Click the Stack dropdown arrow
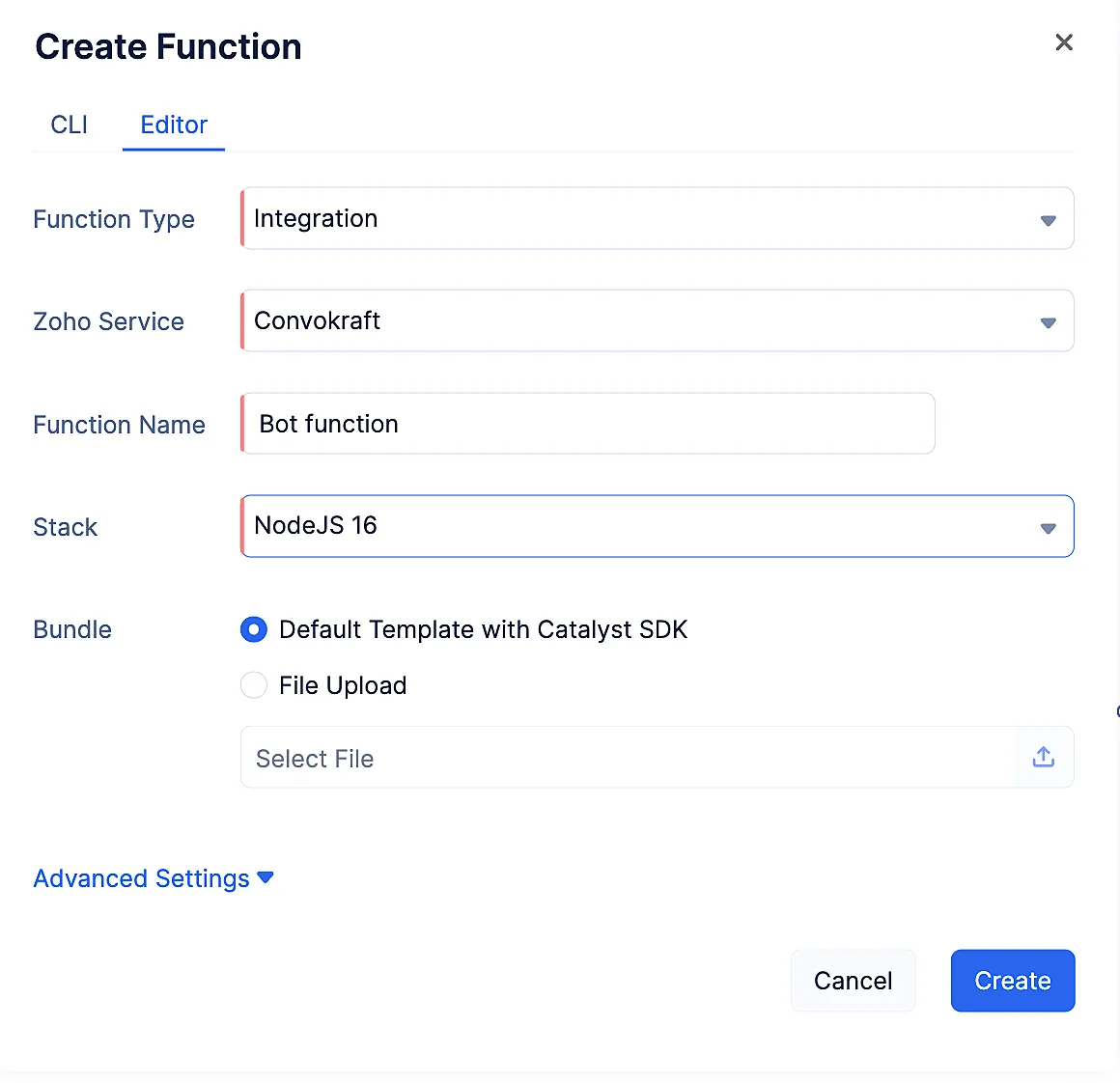The image size is (1120, 1083). pyautogui.click(x=1048, y=528)
